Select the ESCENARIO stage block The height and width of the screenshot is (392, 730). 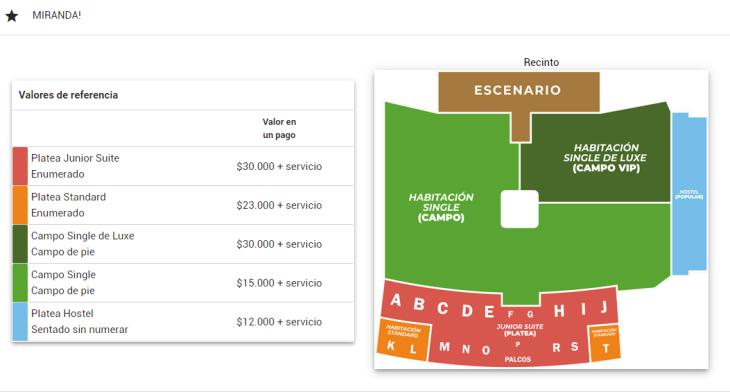pos(519,92)
